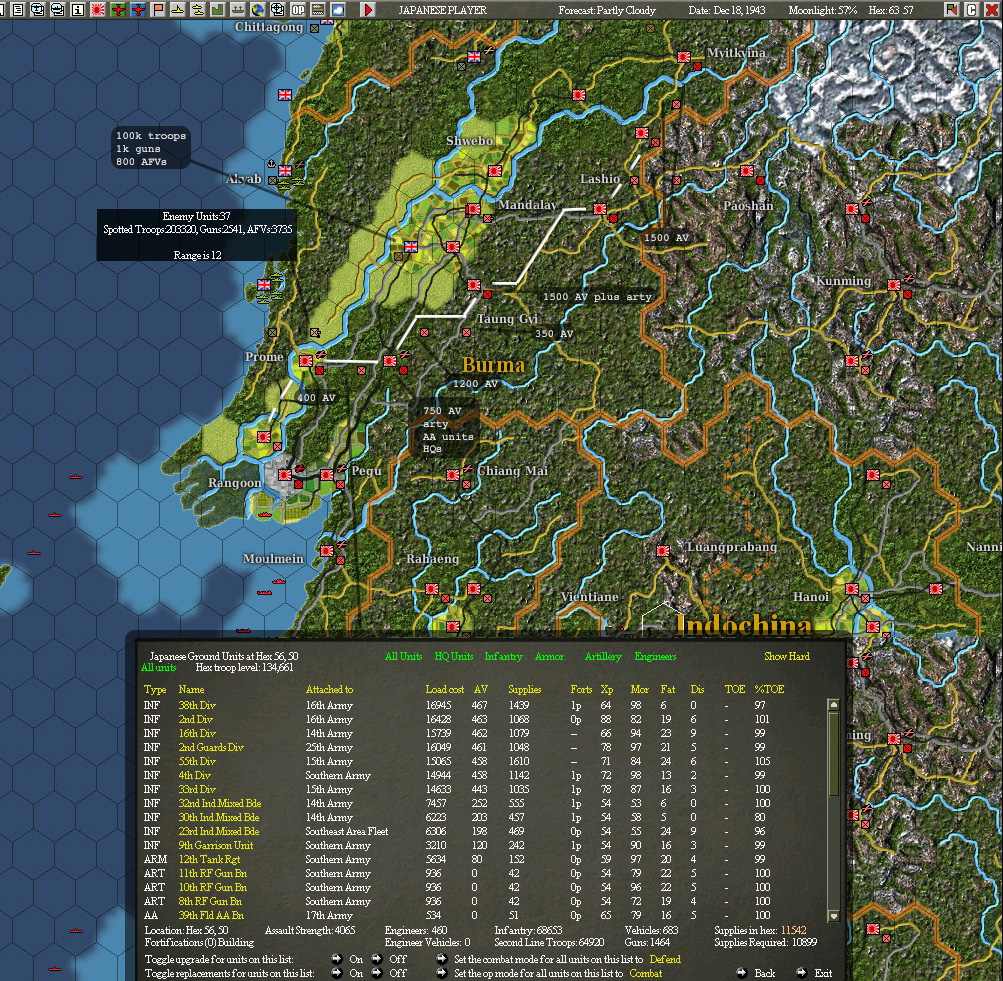Click the single yellow ship toolbar icon
The width and height of the screenshot is (1003, 981).
tap(178, 10)
